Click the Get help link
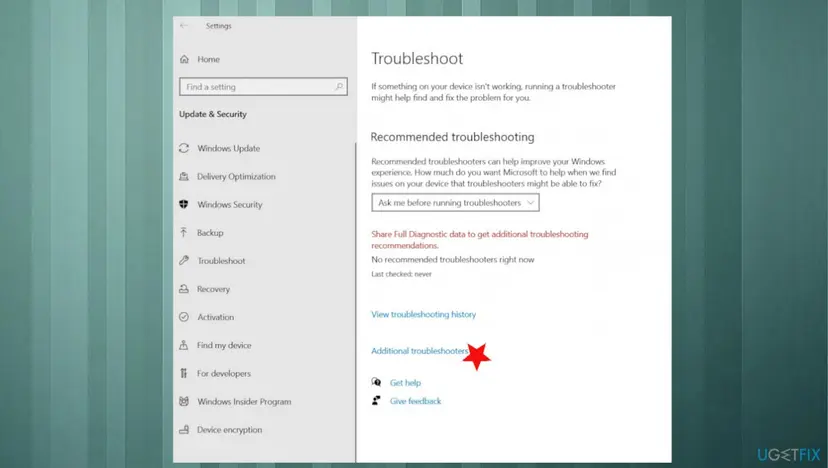The height and width of the screenshot is (468, 828). click(x=405, y=382)
